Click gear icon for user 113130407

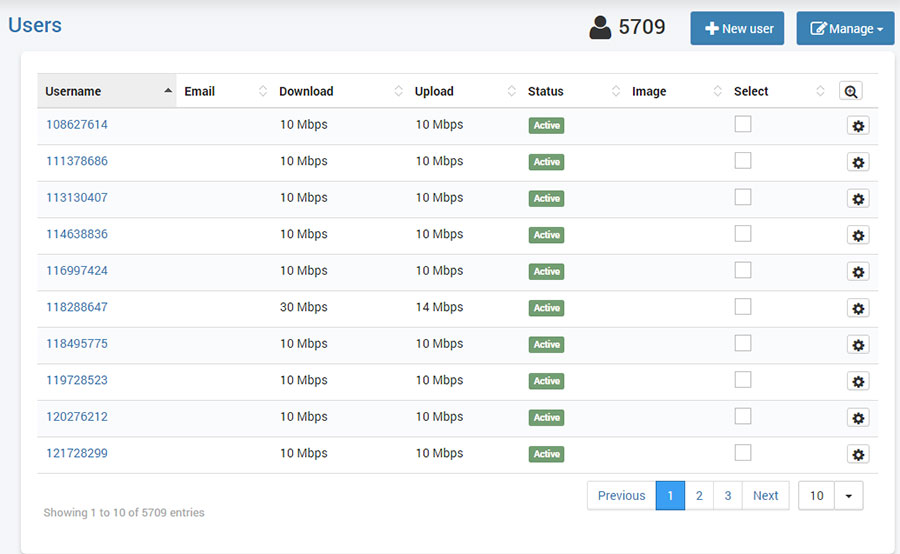(x=857, y=198)
